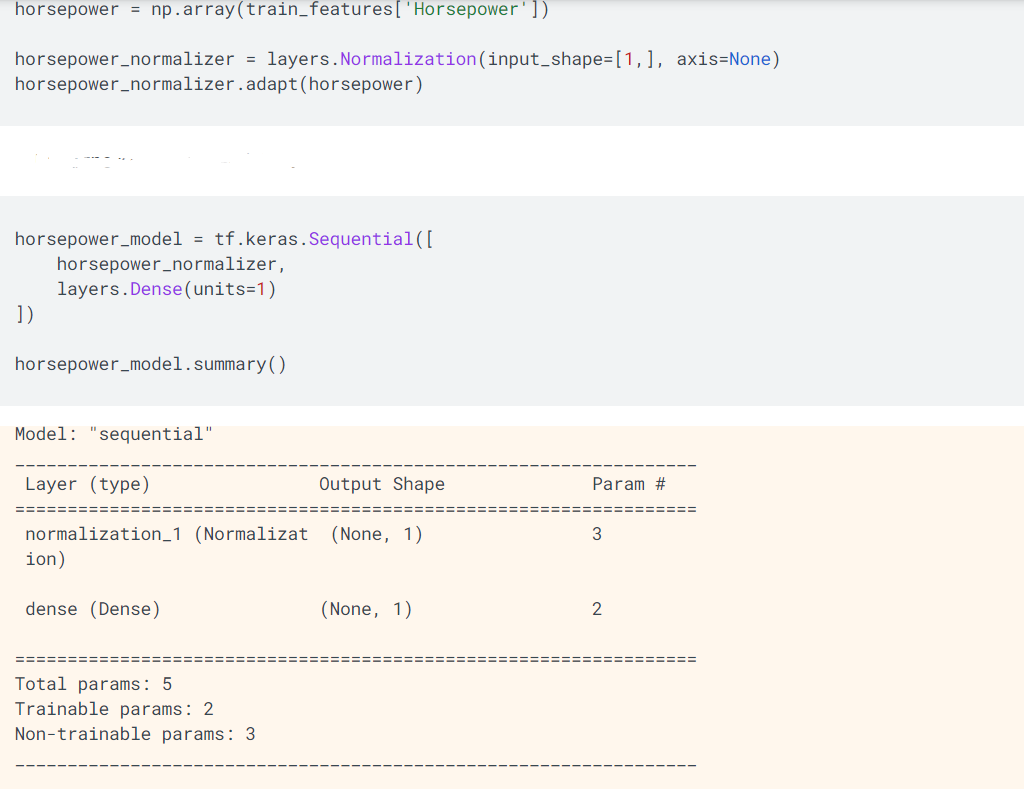This screenshot has height=789, width=1024.
Task: Click the Layer (type) column header
Action: (87, 484)
